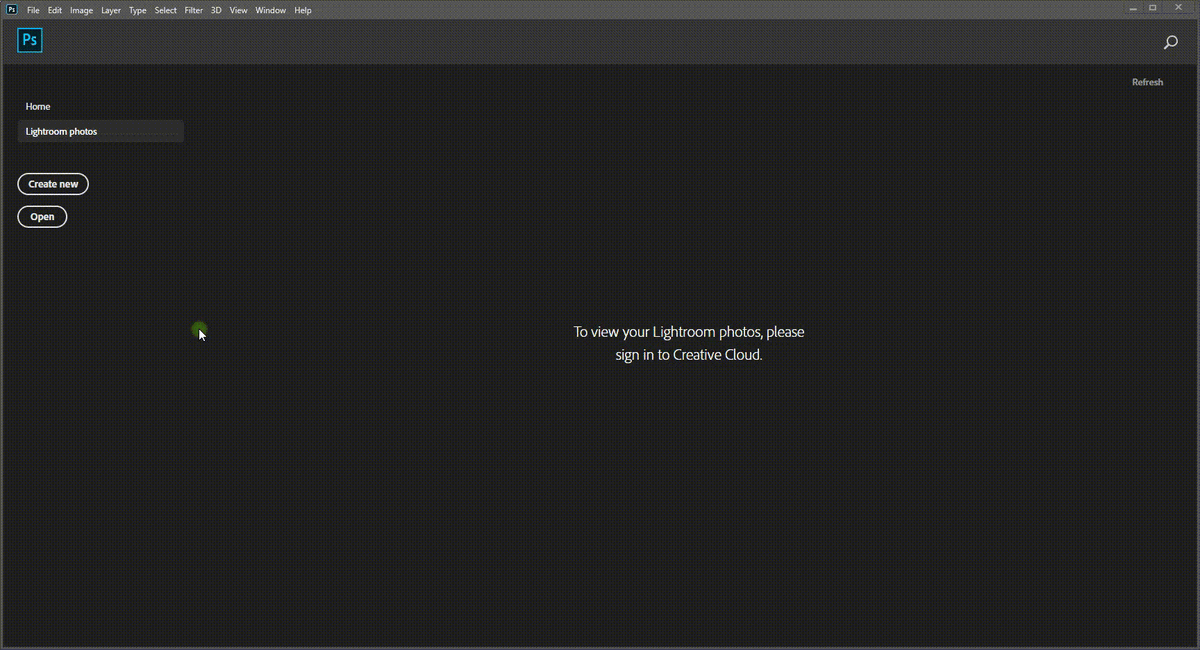Open the Select menu
The width and height of the screenshot is (1200, 650).
click(166, 10)
